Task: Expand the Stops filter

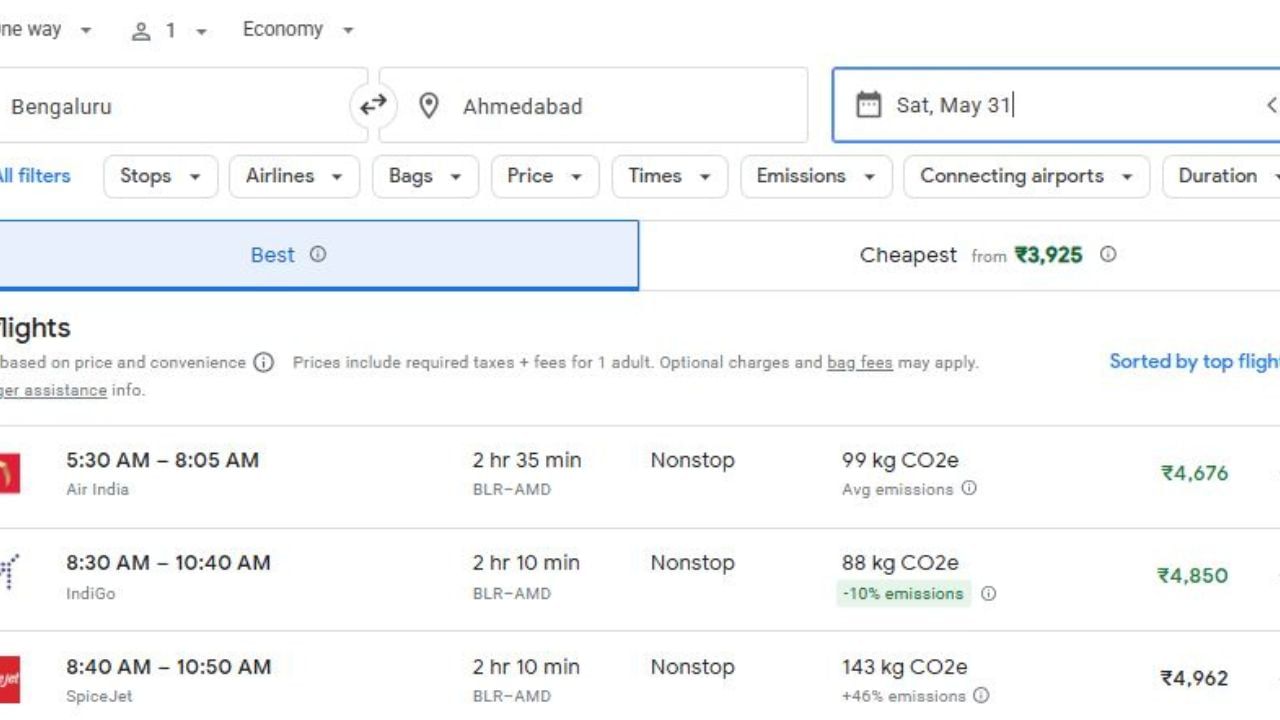Action: pyautogui.click(x=160, y=176)
